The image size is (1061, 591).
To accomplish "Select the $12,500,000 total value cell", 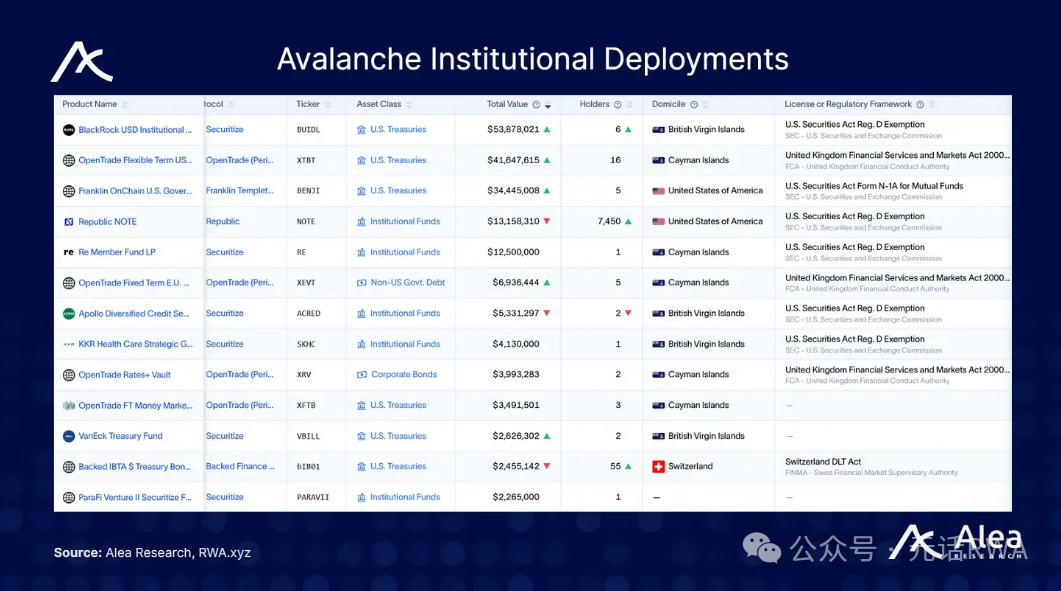I will (513, 252).
